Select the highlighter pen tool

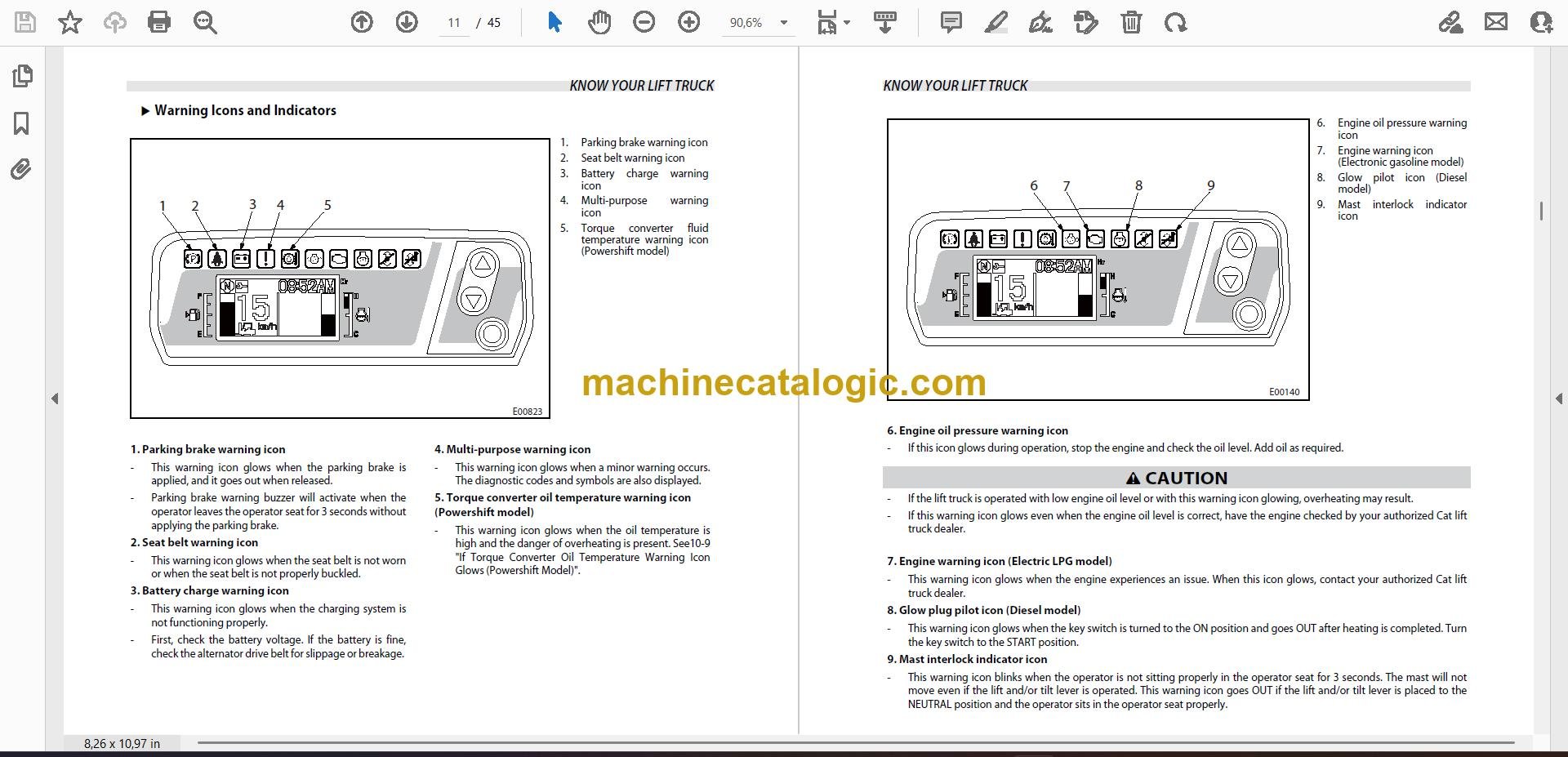(x=996, y=22)
